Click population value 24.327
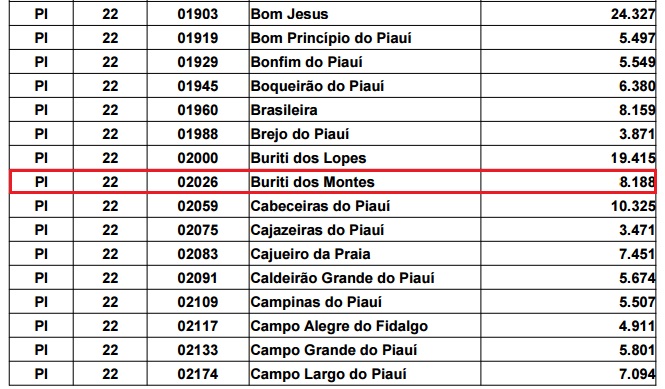 click(633, 14)
